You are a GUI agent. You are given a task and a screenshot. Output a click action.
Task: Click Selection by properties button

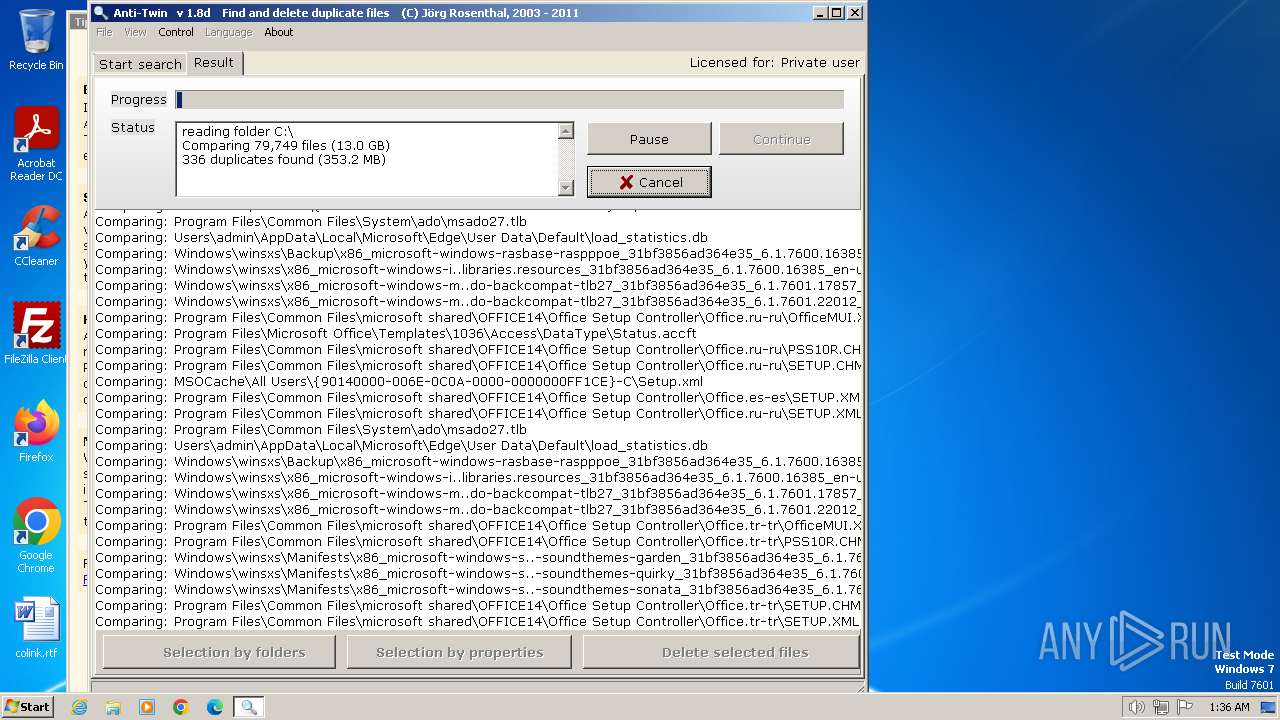tap(459, 652)
